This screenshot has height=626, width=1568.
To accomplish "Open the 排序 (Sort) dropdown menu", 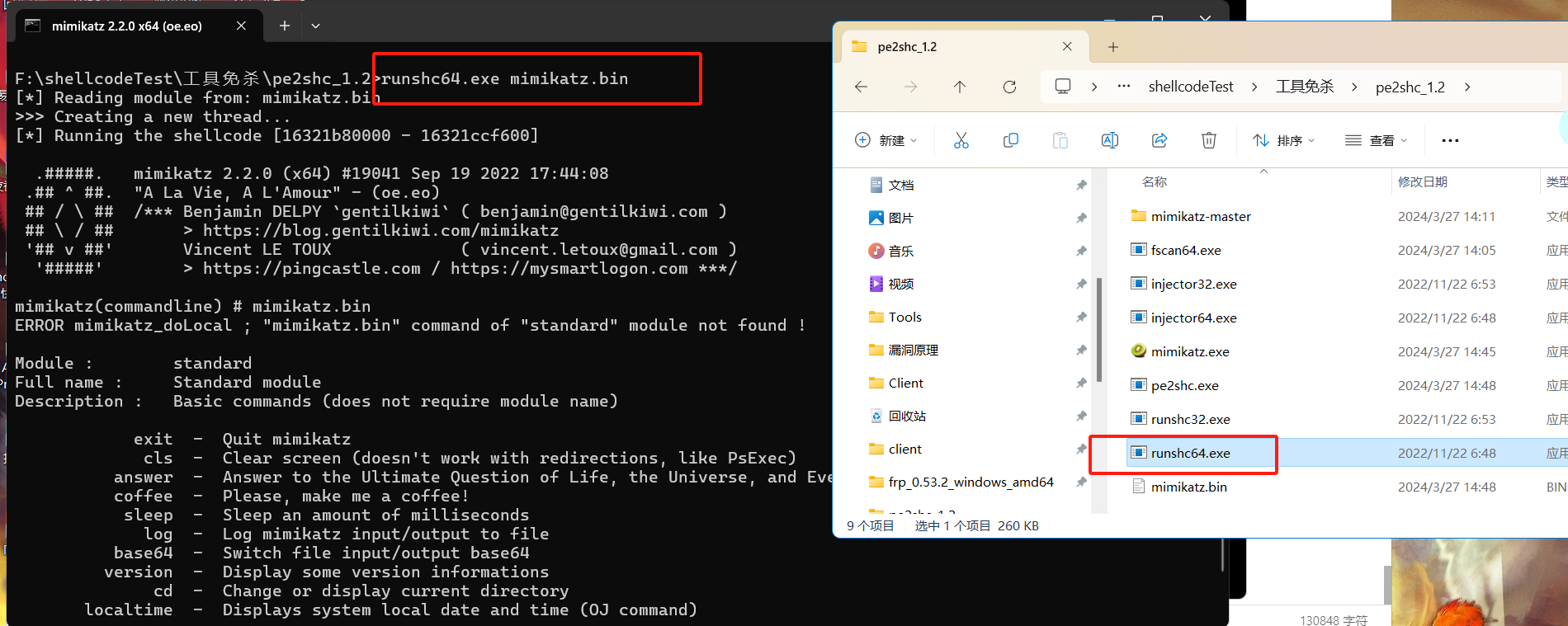I will pyautogui.click(x=1283, y=140).
